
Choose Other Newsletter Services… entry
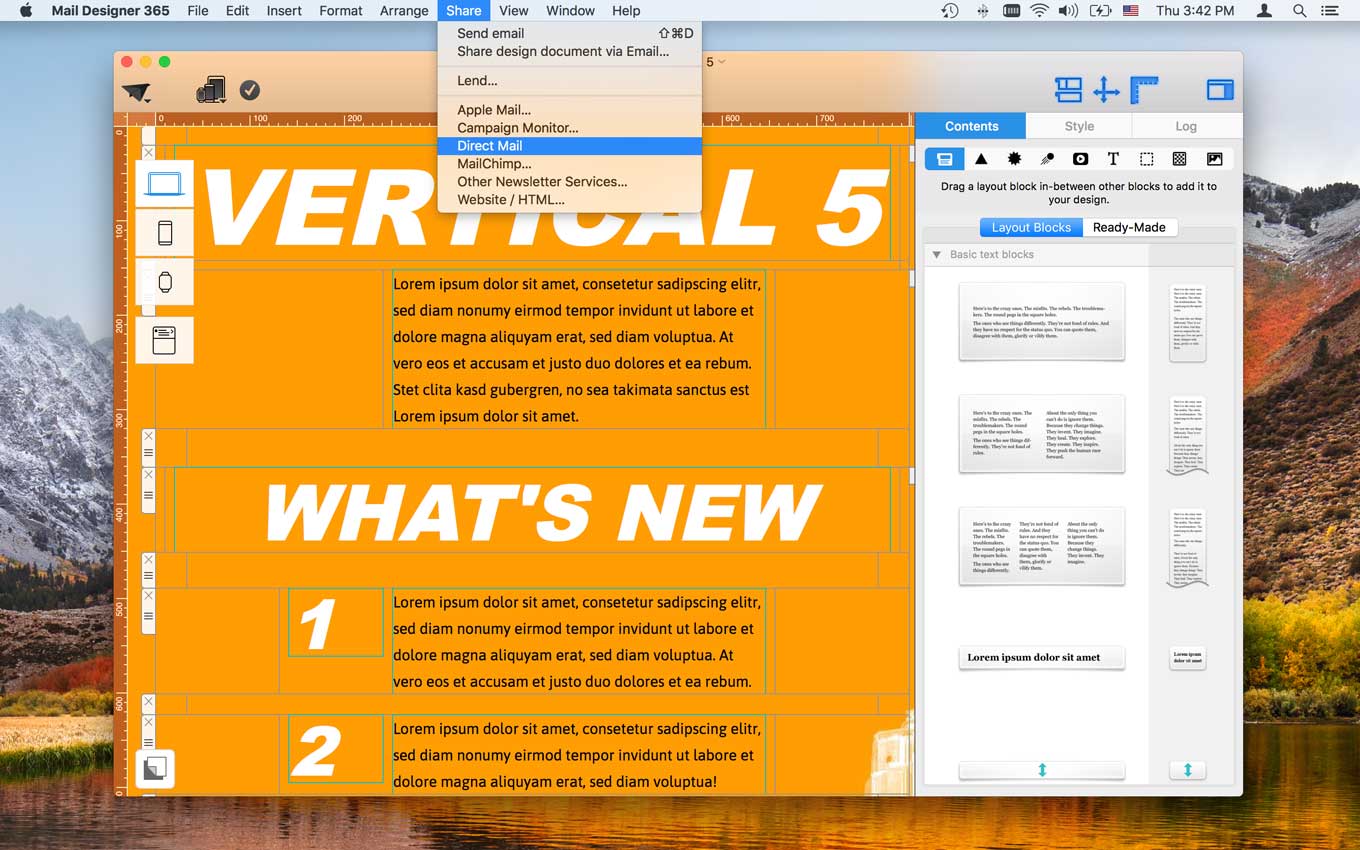coord(570,182)
